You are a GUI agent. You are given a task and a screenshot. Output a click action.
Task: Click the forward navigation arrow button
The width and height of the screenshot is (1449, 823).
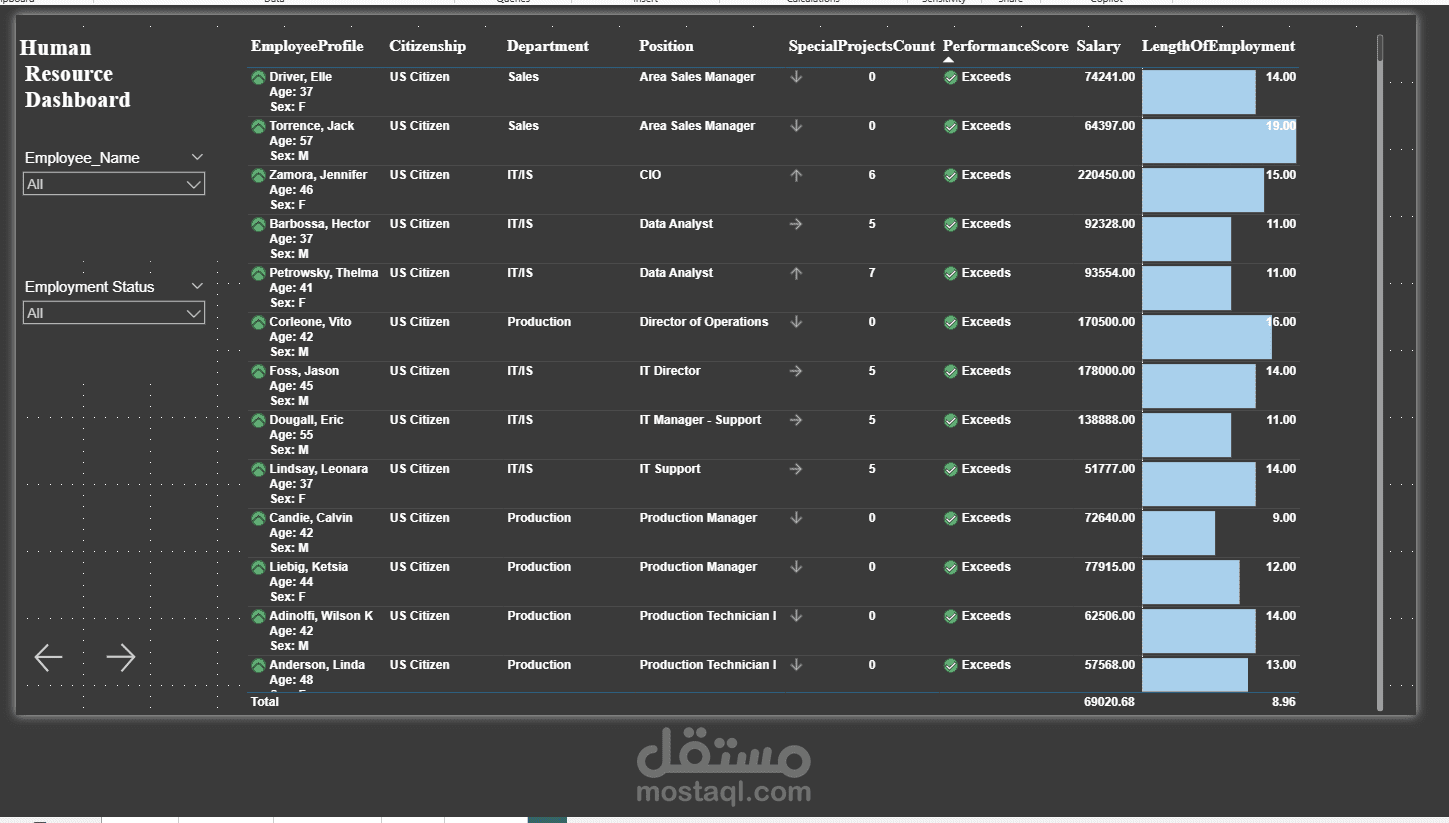click(x=121, y=657)
